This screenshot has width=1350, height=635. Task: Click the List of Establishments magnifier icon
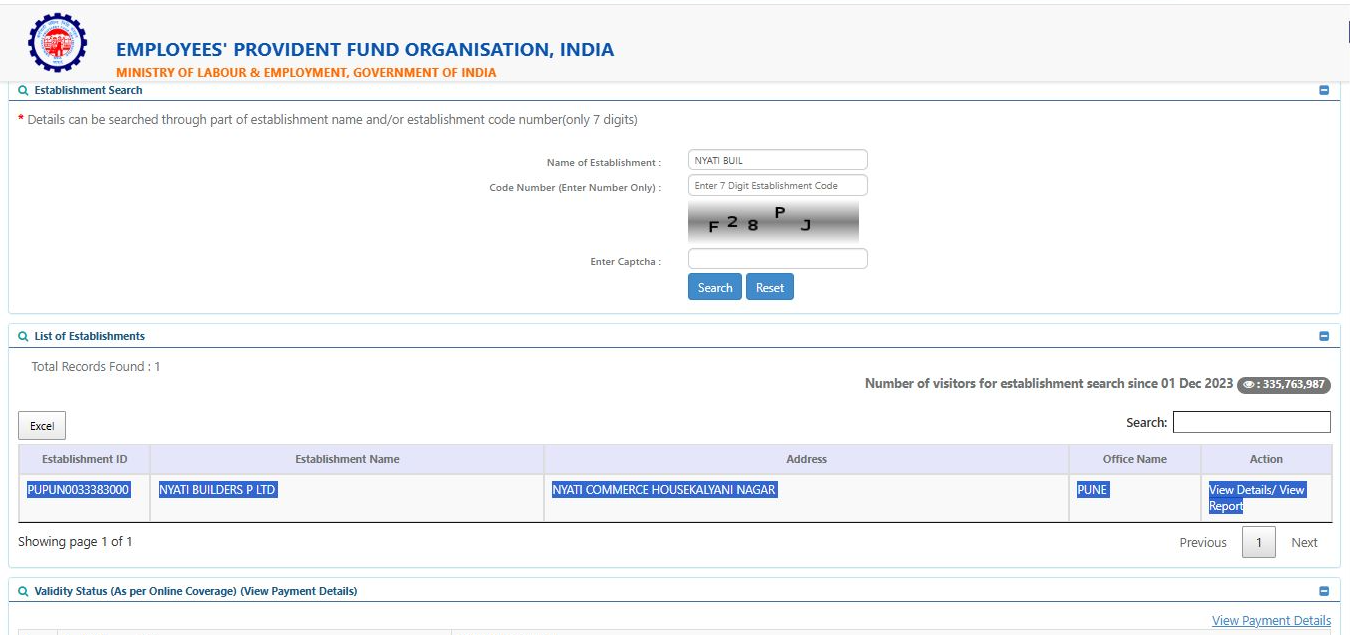(23, 337)
